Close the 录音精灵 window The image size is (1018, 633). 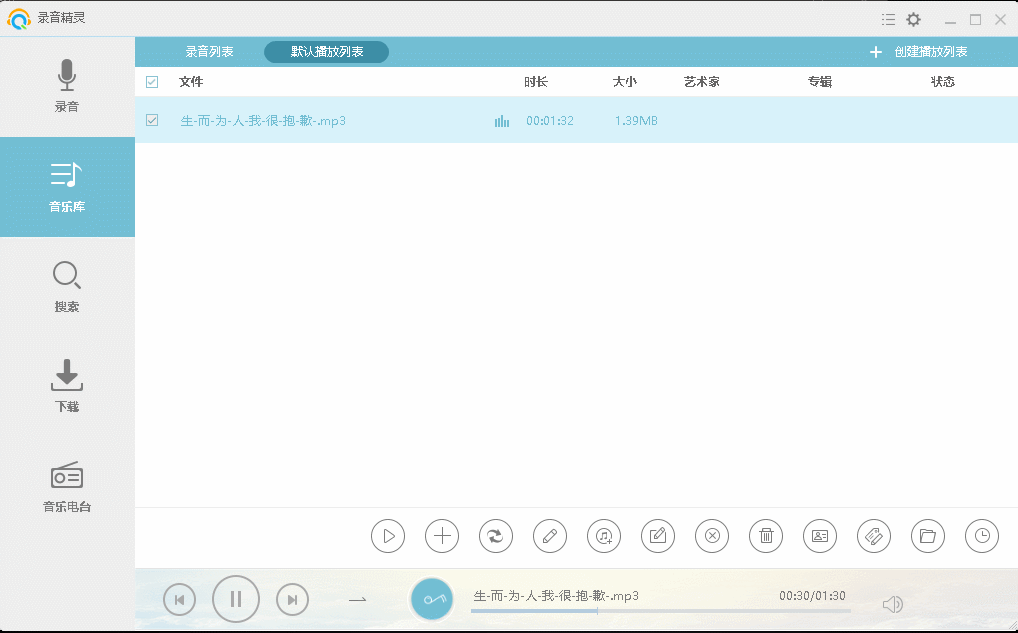(1000, 20)
